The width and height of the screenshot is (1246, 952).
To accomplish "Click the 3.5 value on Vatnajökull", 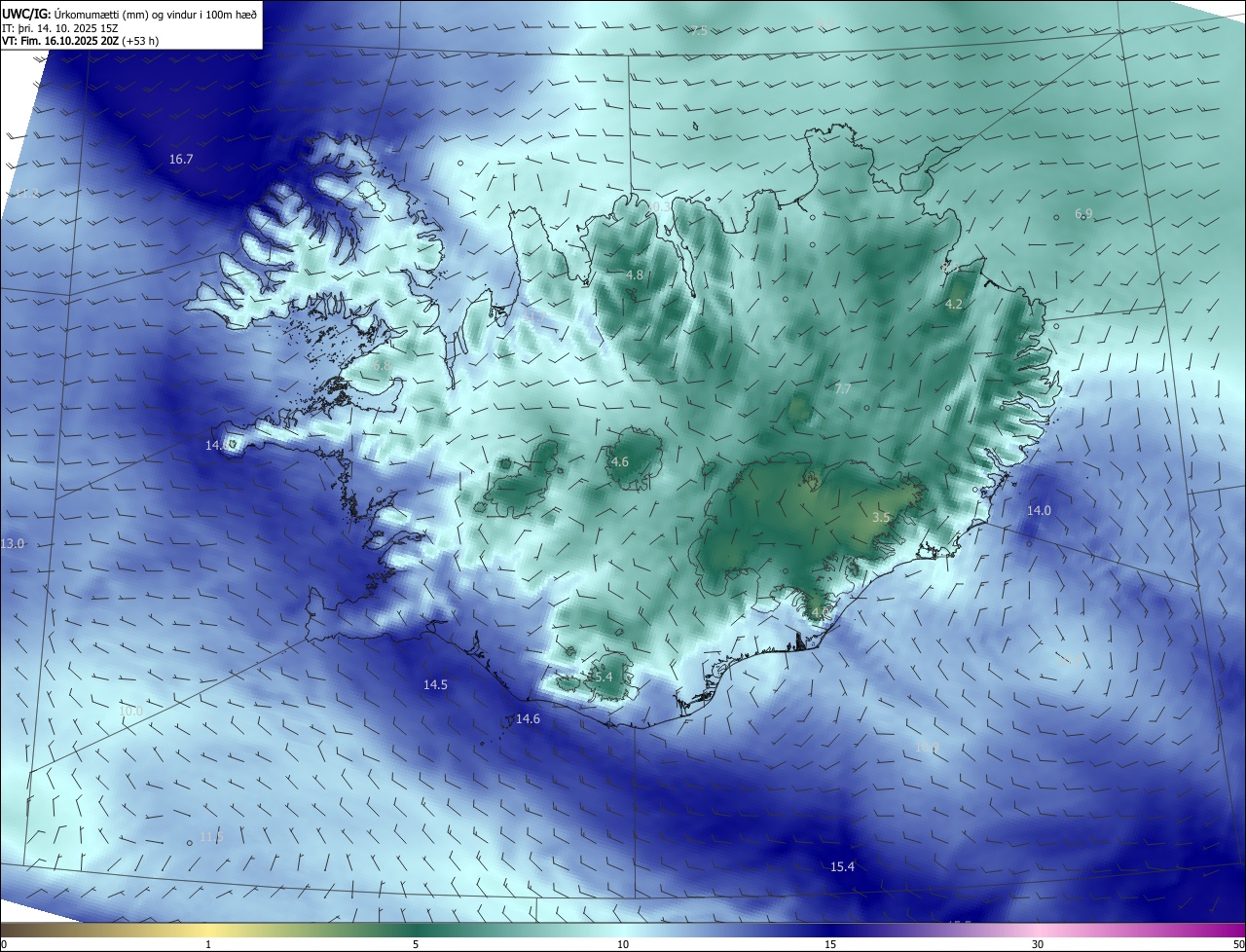I will pos(881,518).
